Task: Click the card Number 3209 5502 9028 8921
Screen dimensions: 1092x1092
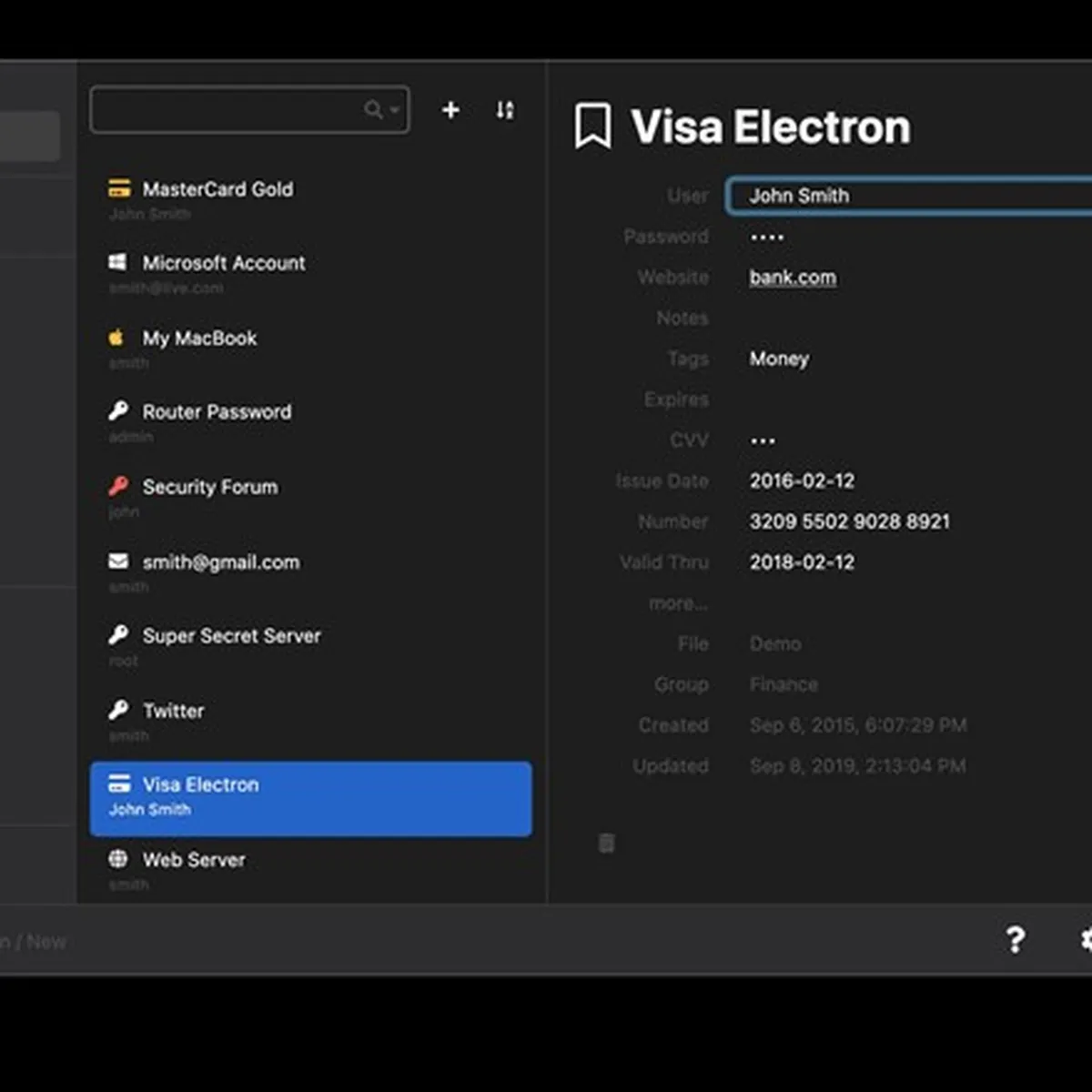Action: click(849, 521)
